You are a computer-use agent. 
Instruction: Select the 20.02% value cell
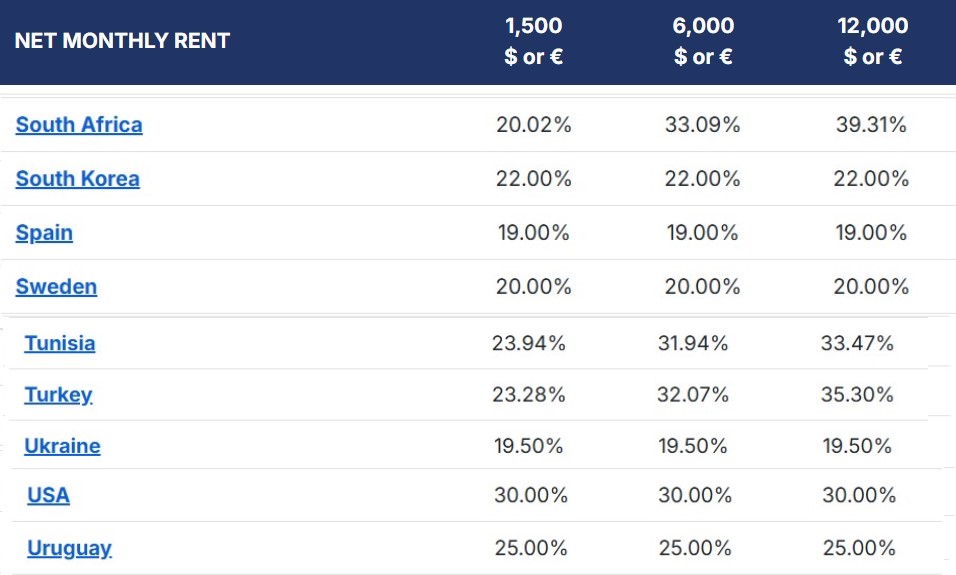533,125
